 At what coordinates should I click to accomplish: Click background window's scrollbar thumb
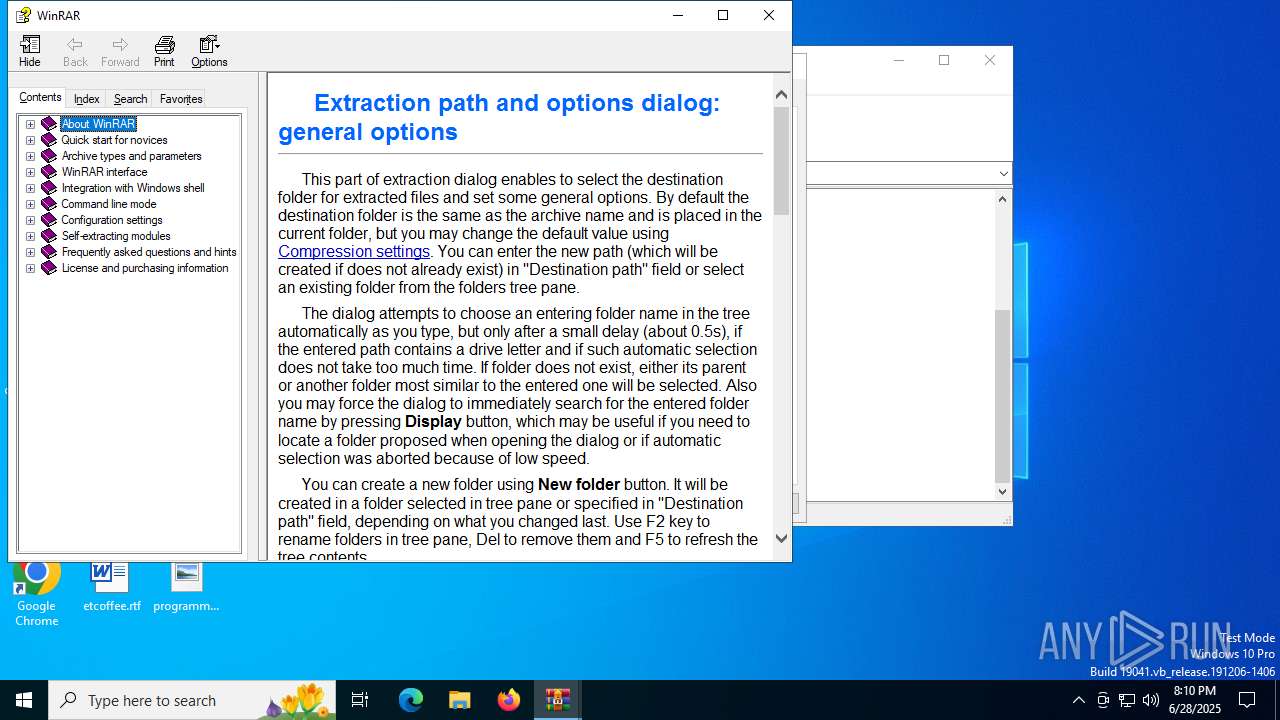[1002, 396]
